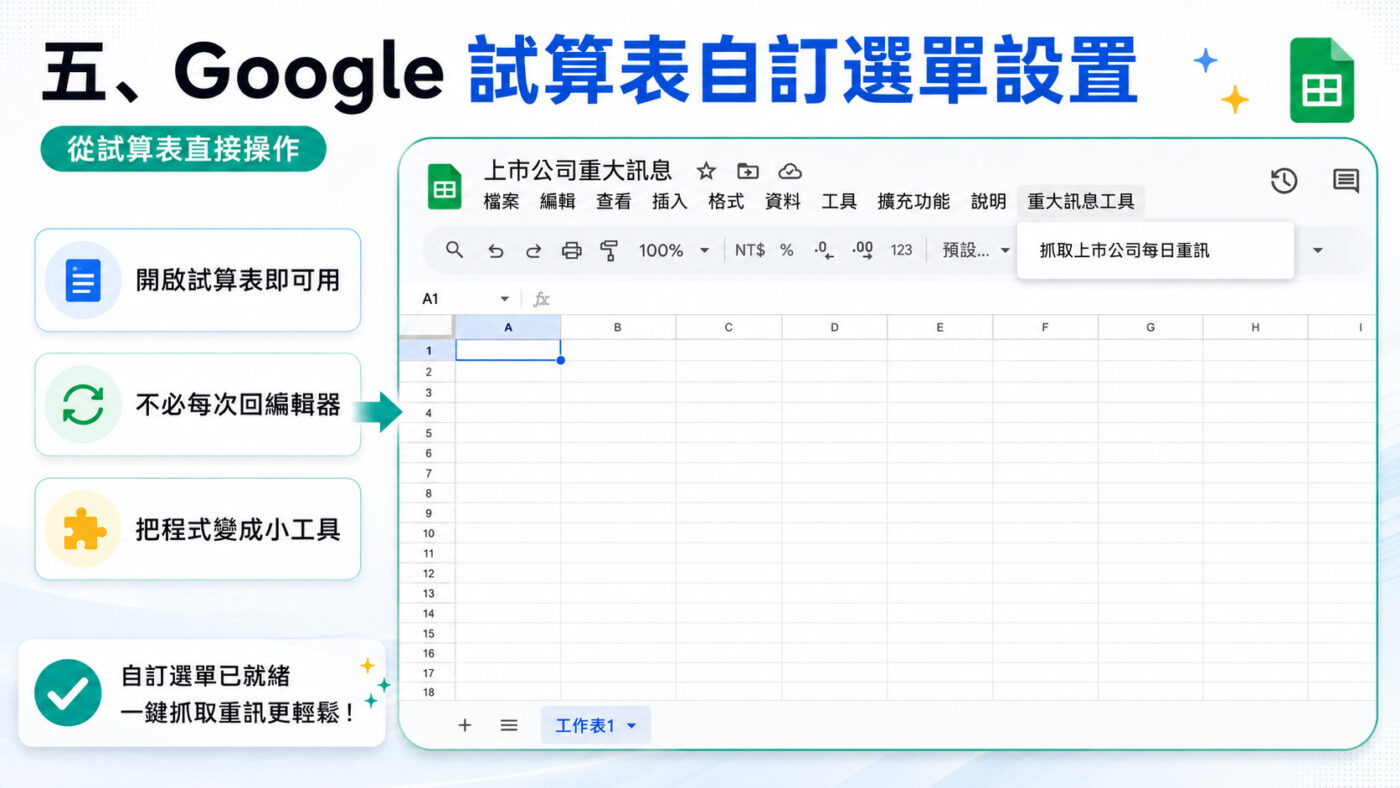Open the 擴充功能 menu
Screen dimensions: 1400x788
coord(913,202)
